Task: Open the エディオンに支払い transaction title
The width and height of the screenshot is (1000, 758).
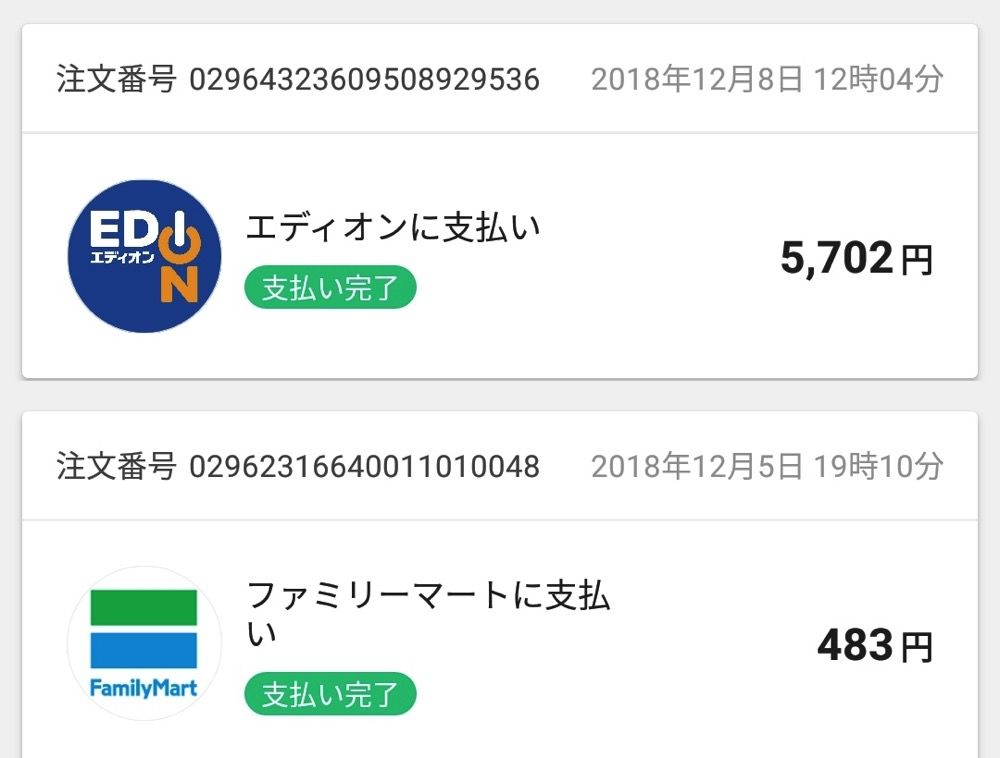Action: point(393,228)
